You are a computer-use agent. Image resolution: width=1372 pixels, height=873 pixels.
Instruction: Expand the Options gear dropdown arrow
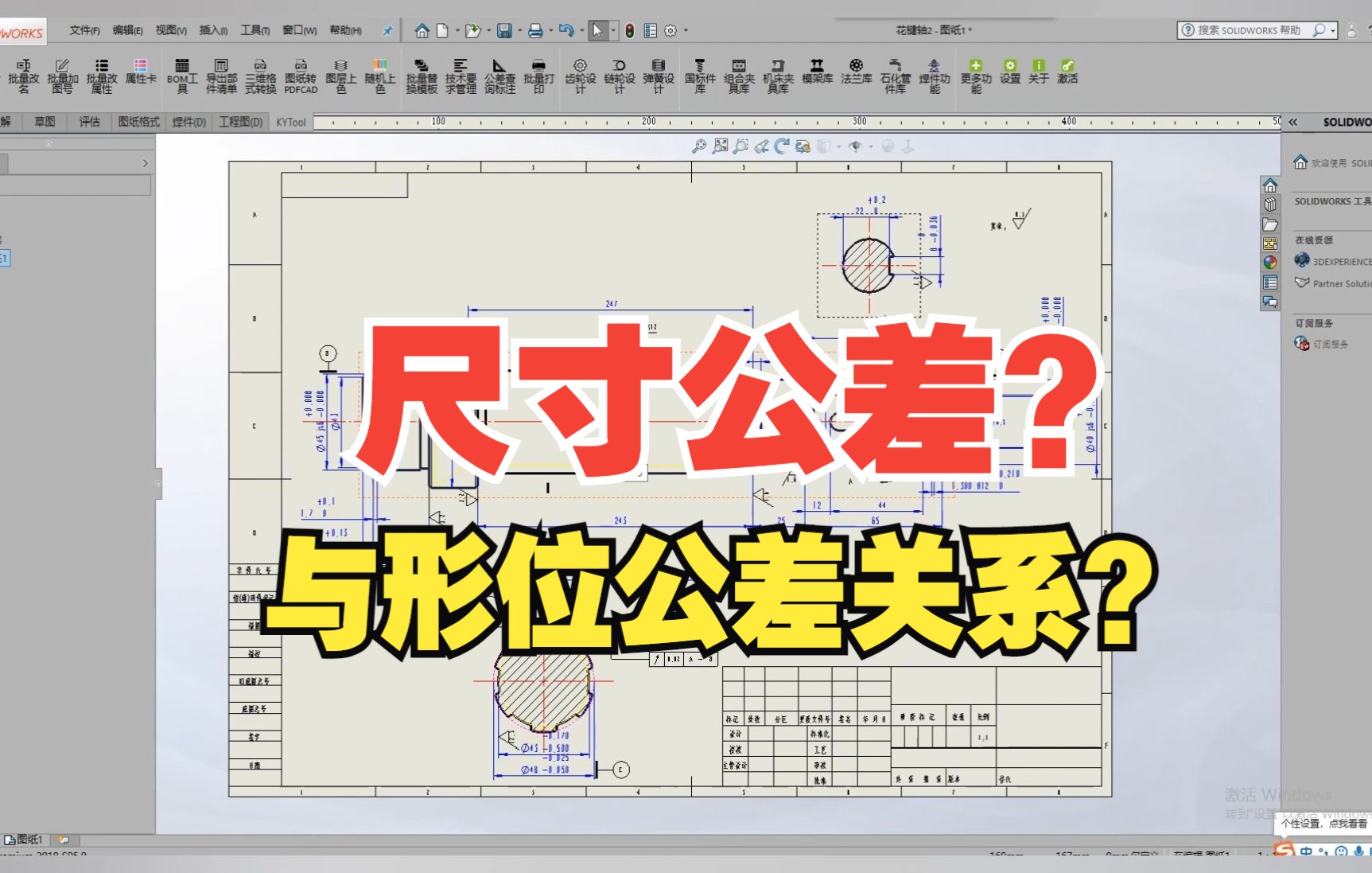[686, 31]
